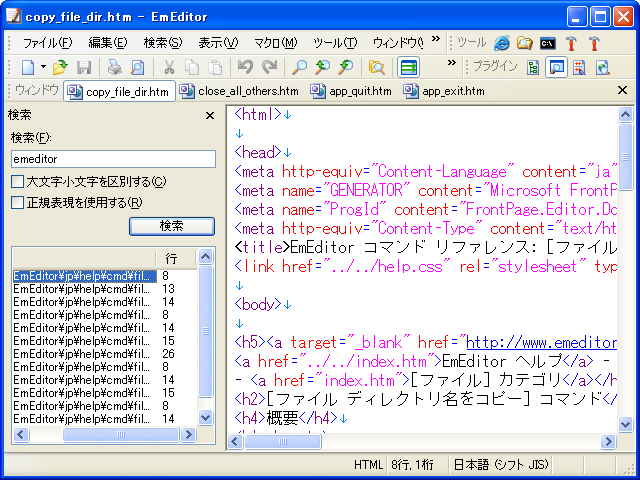The height and width of the screenshot is (480, 640).
Task: Open the 表示(V) menu
Action: (218, 43)
